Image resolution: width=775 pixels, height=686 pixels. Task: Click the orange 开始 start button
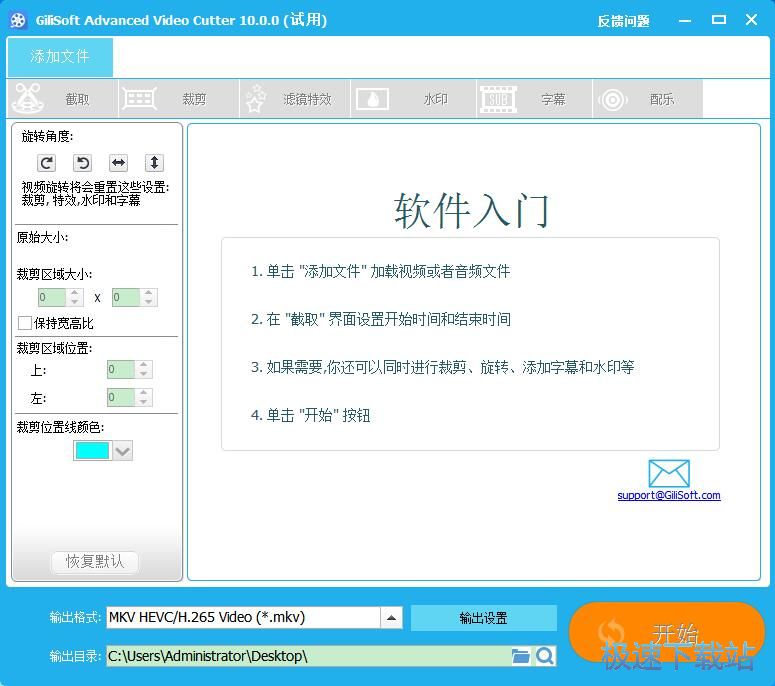667,632
